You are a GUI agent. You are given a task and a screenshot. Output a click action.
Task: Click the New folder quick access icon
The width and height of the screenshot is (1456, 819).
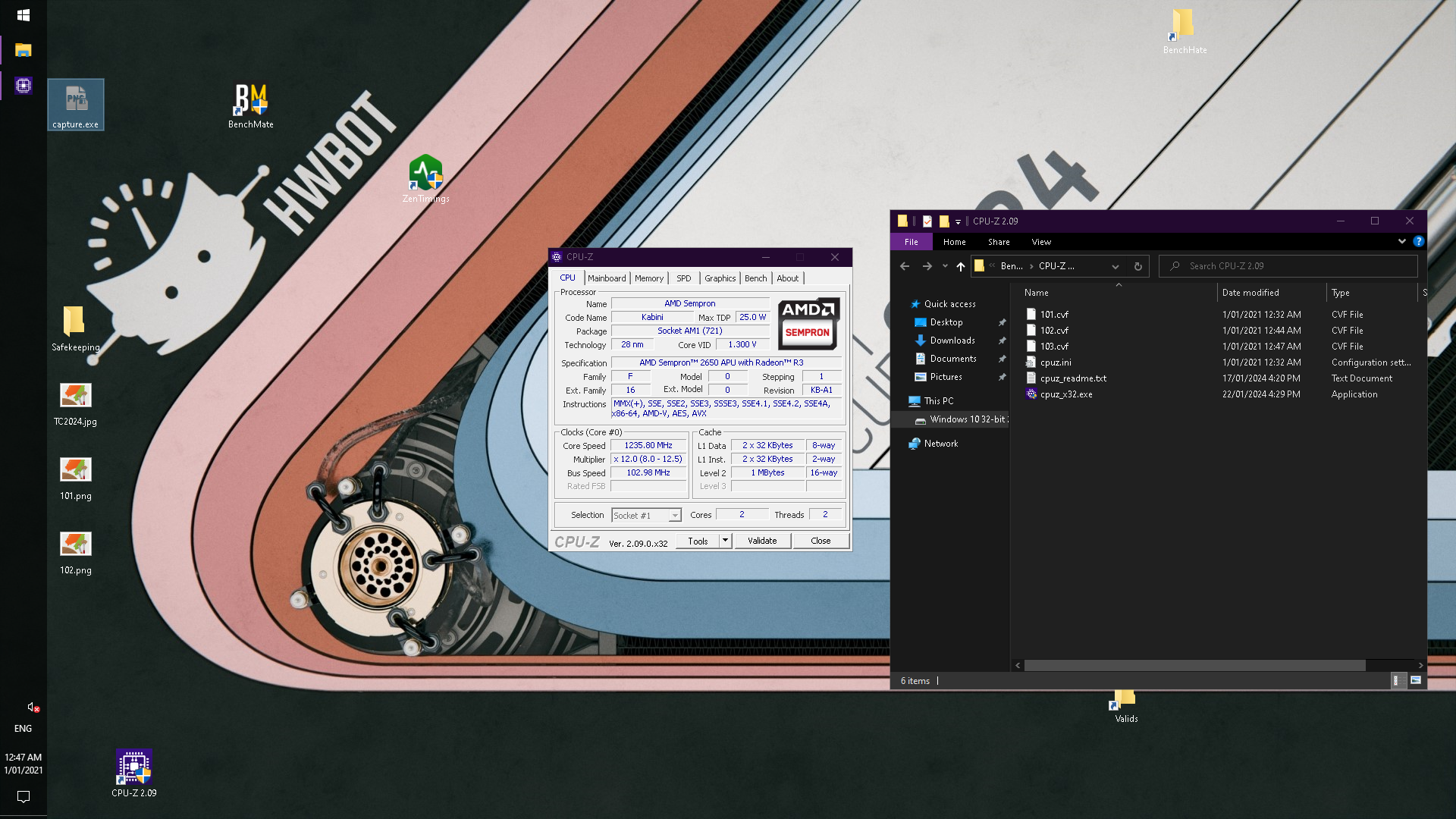pyautogui.click(x=944, y=221)
